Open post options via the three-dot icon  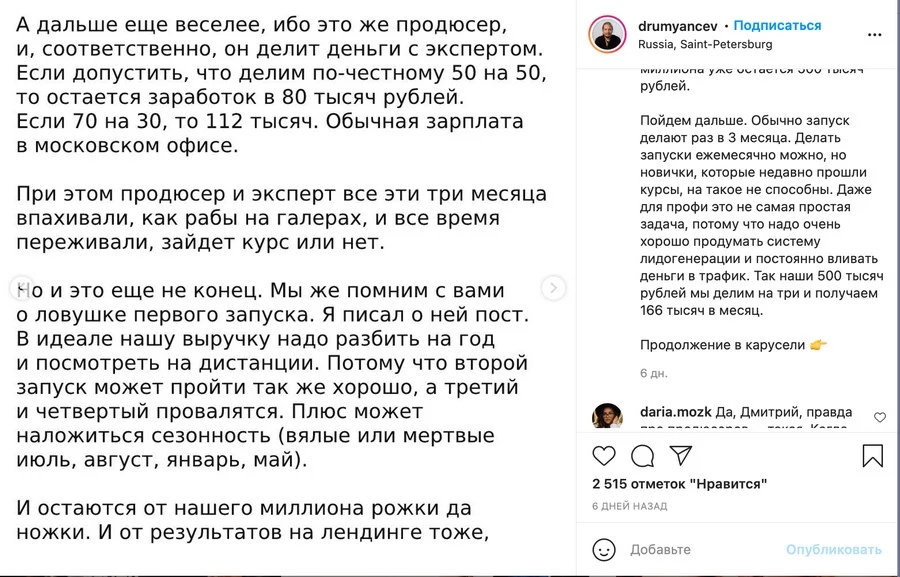pyautogui.click(x=874, y=32)
